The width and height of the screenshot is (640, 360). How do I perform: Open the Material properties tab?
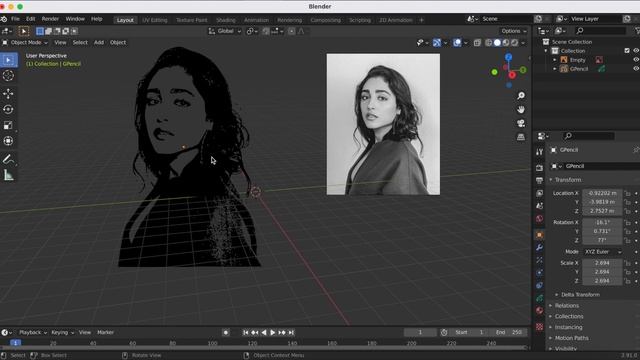point(540,311)
